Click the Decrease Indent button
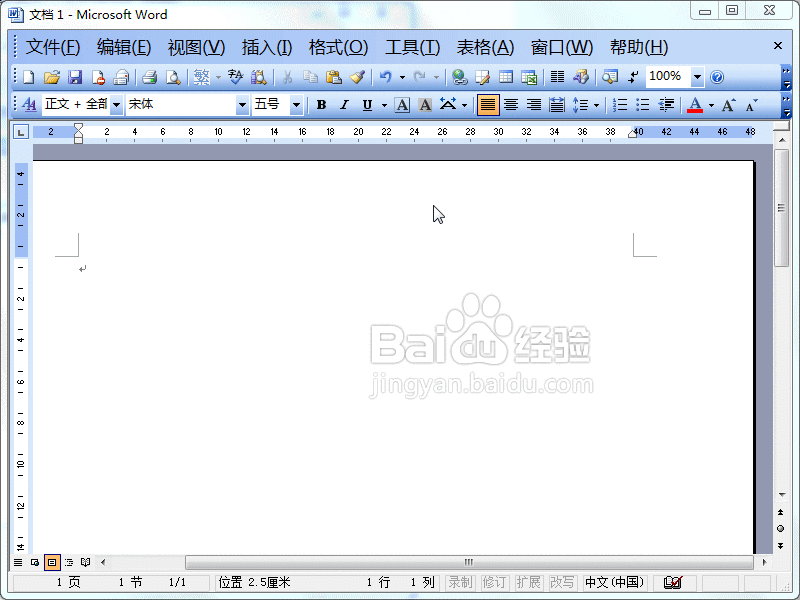Viewport: 800px width, 600px height. [666, 105]
